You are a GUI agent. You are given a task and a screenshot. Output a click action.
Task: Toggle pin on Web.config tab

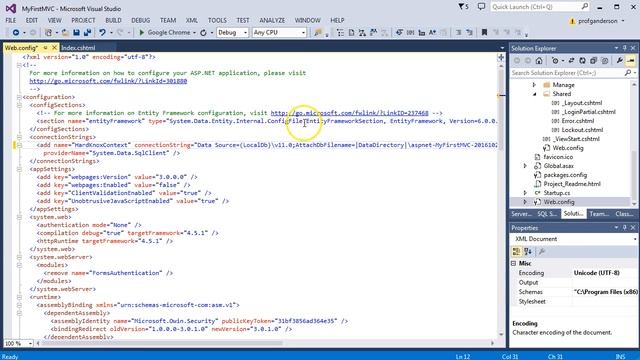[45, 48]
